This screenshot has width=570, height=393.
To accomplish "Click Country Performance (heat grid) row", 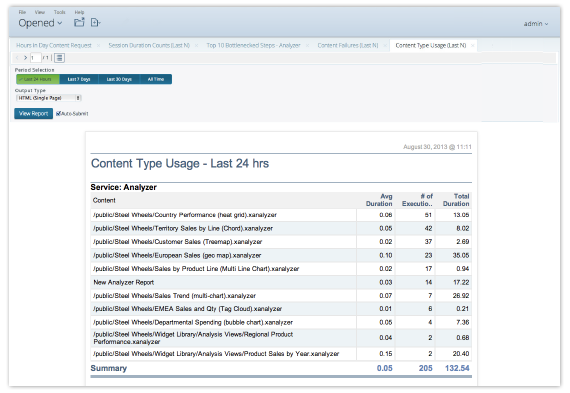I will (x=281, y=215).
